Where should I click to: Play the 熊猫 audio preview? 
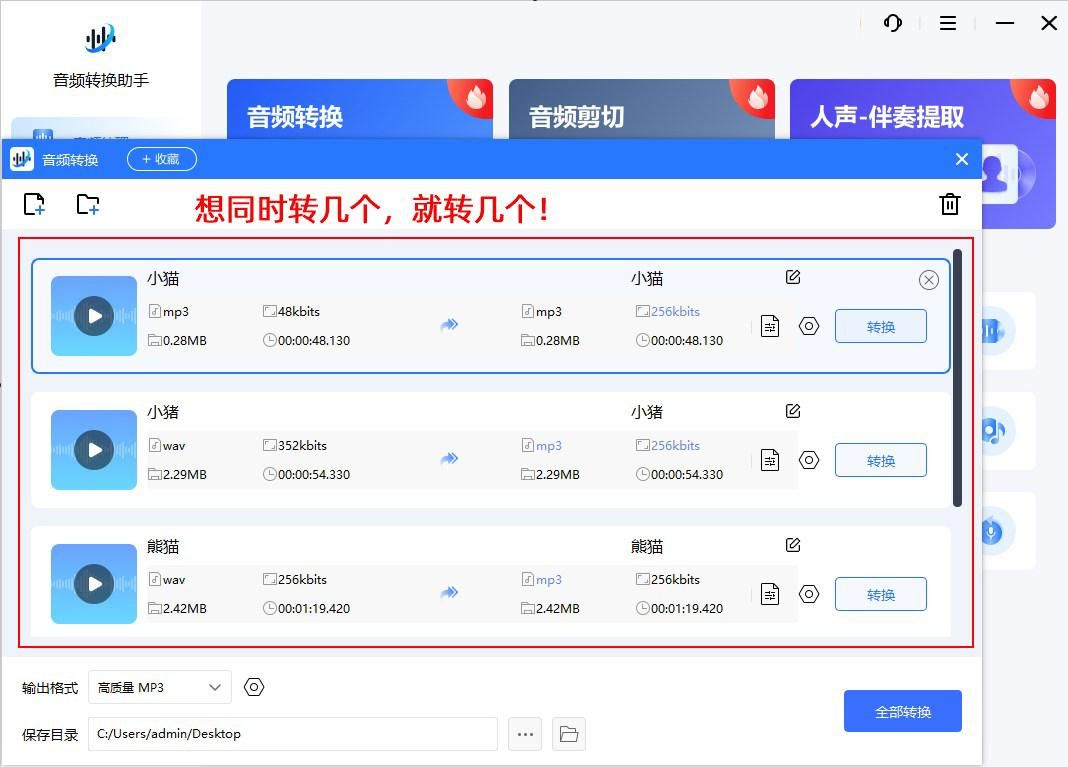pos(93,584)
